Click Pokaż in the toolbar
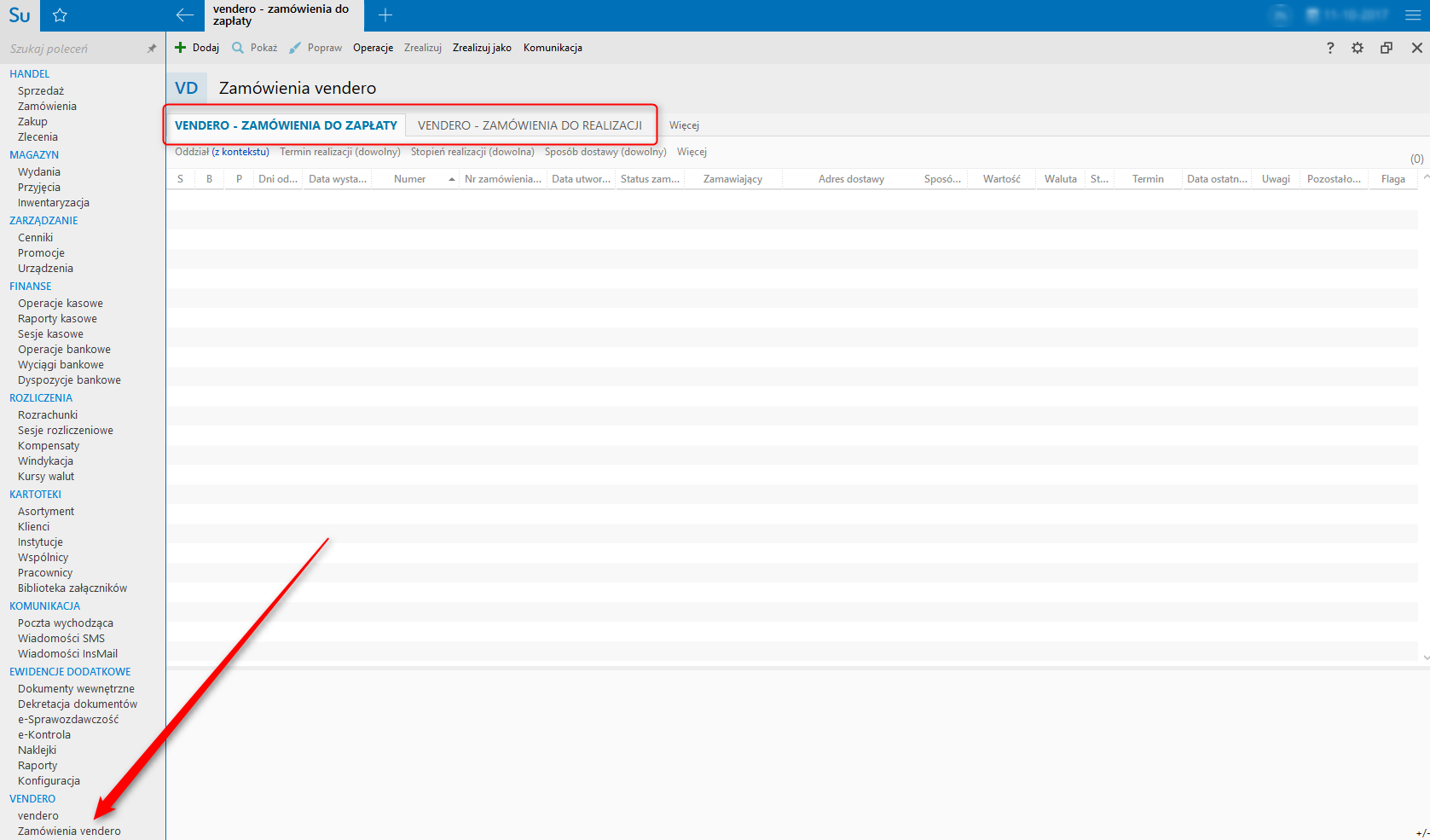 tap(255, 48)
